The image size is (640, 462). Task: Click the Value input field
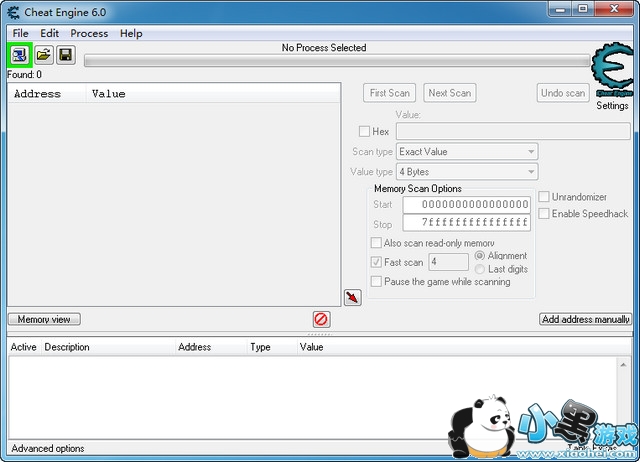pos(513,131)
